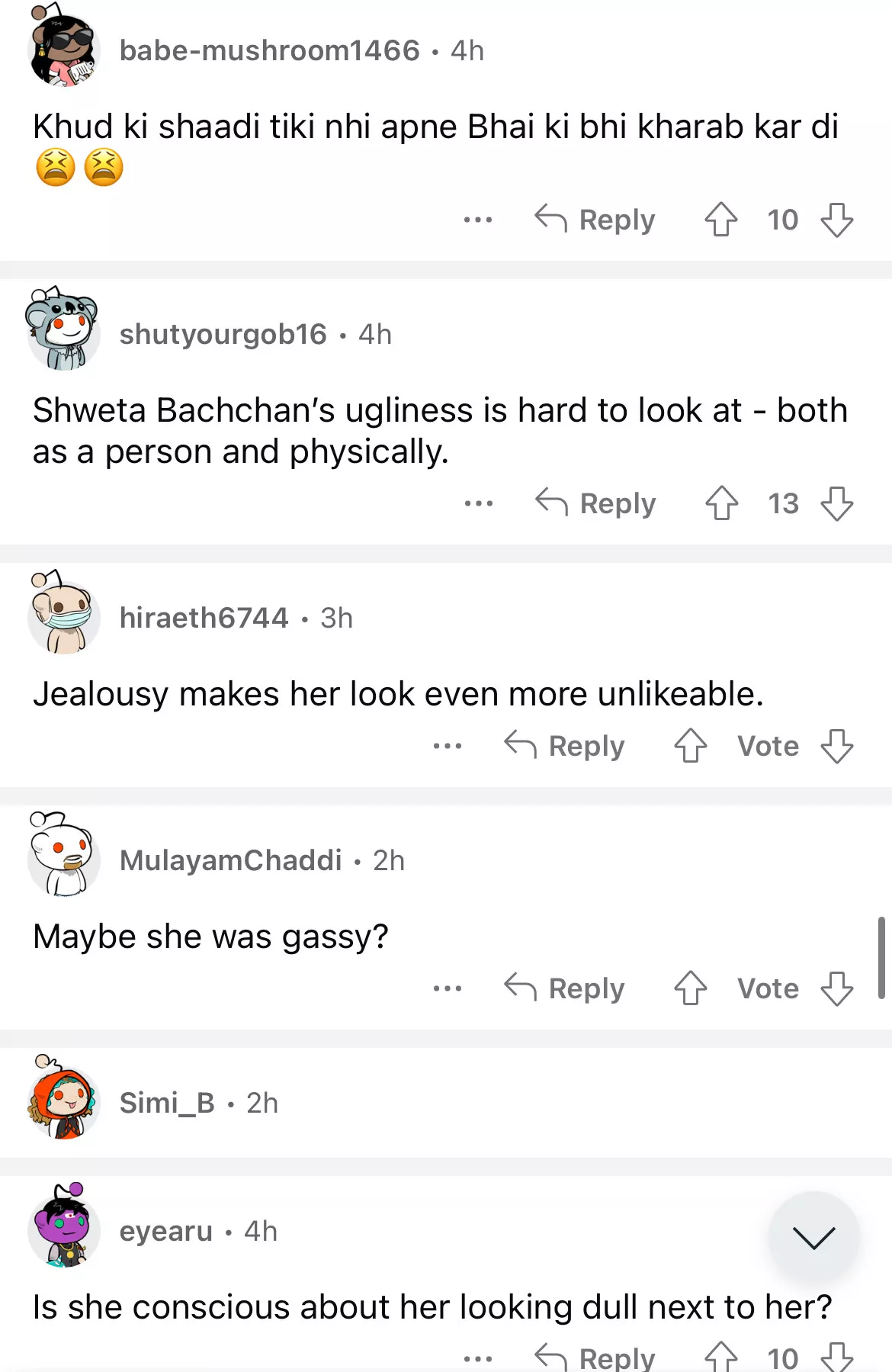Downvote babe-mushroom1466's comment
Viewport: 892px width, 1372px height.
(x=836, y=220)
